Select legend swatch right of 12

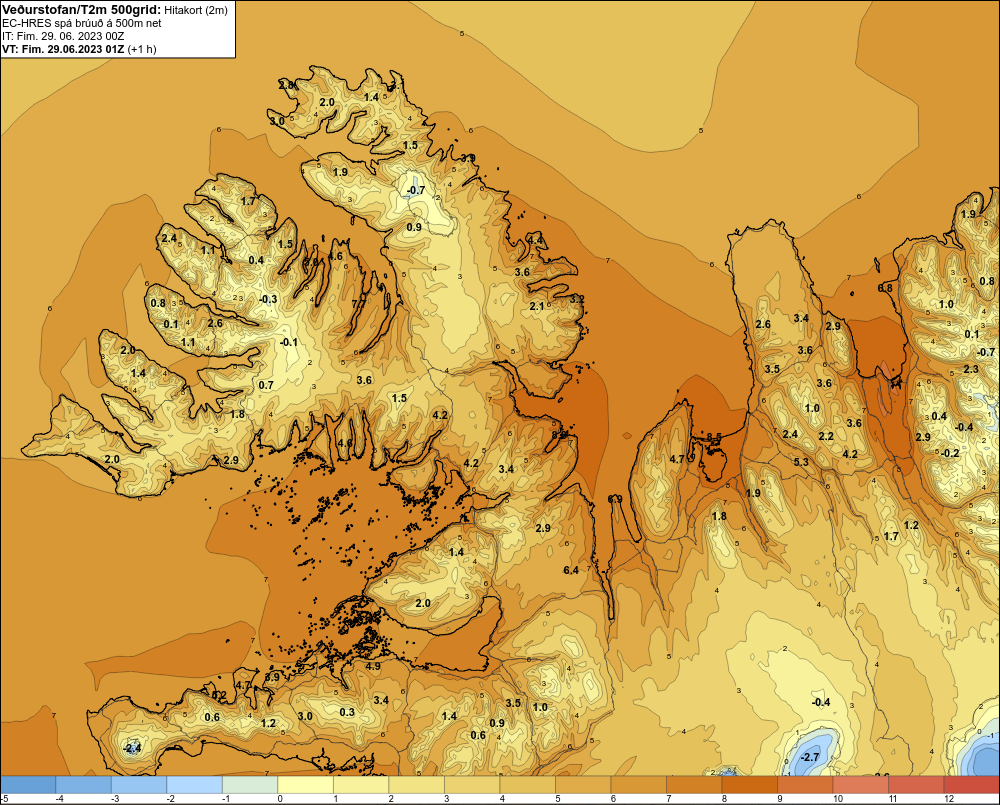(971, 785)
